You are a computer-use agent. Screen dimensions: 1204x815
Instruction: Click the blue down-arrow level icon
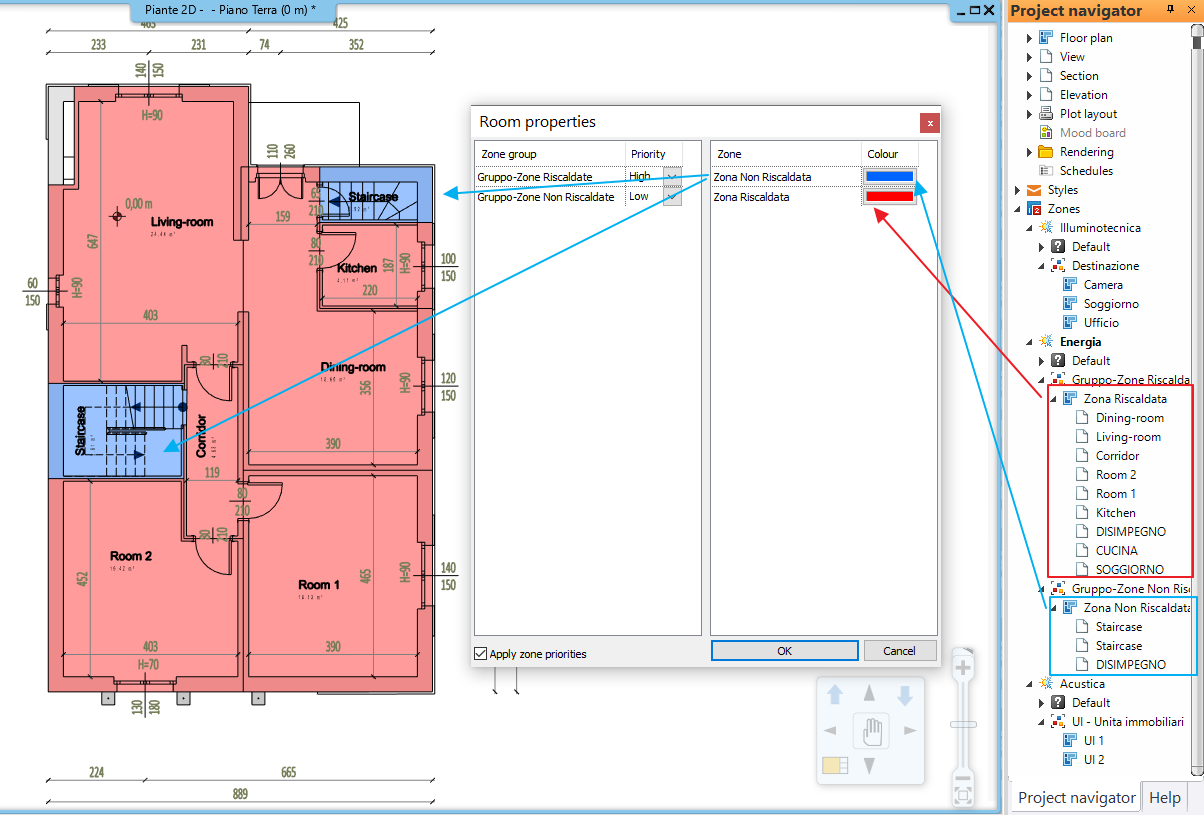[x=904, y=695]
